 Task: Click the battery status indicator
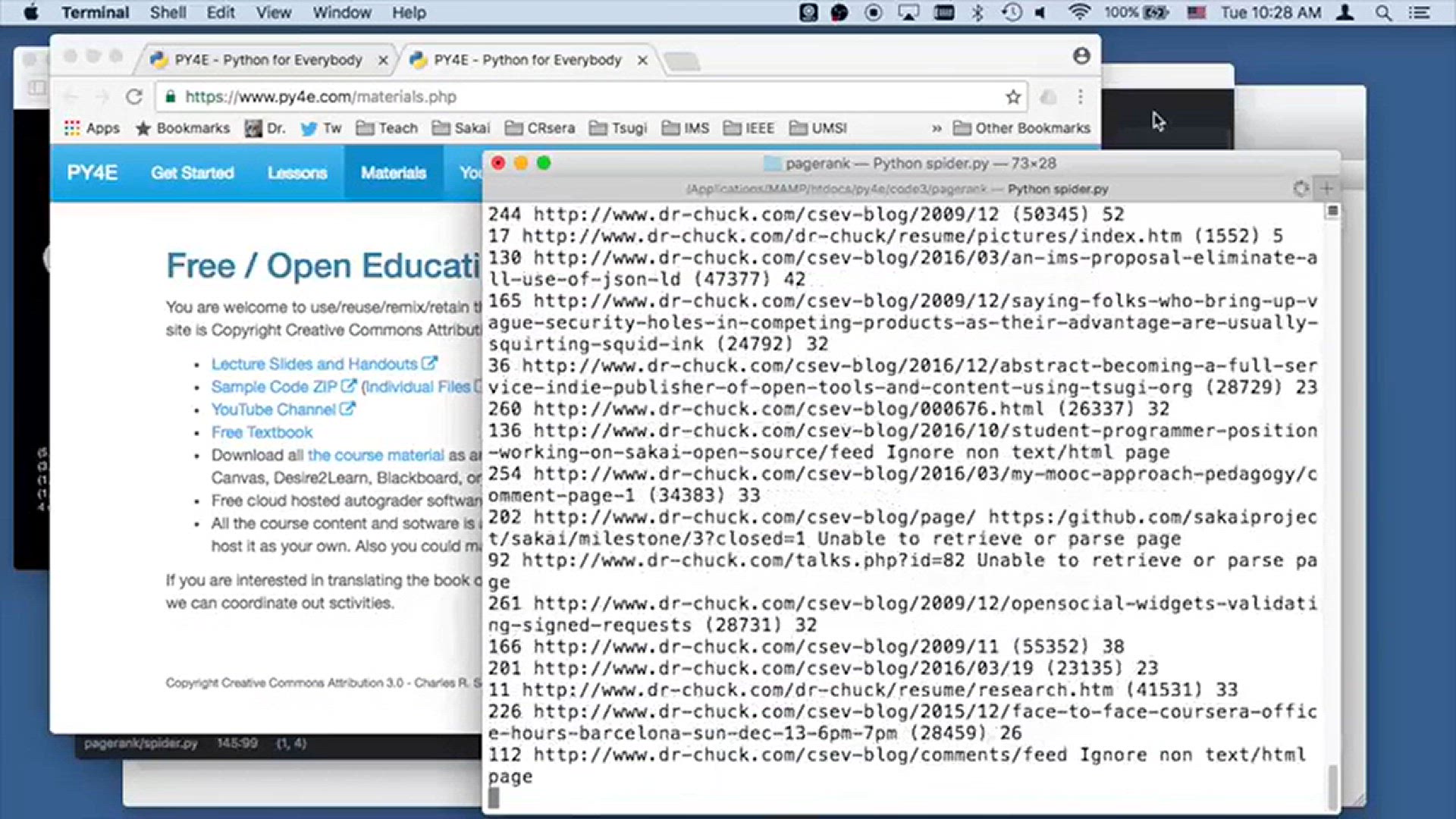[1136, 12]
